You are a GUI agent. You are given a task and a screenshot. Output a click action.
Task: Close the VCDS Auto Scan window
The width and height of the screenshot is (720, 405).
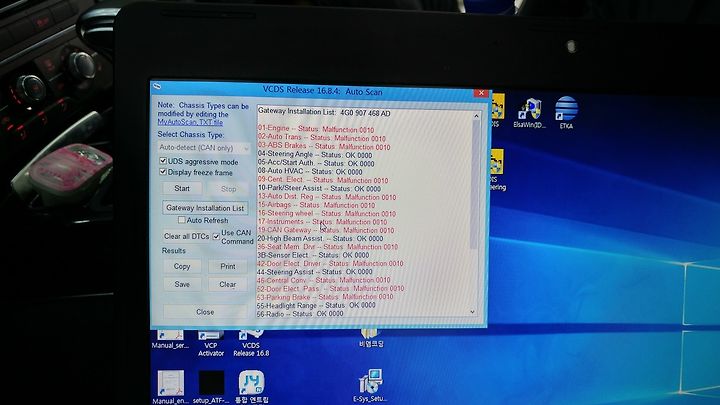pos(481,93)
